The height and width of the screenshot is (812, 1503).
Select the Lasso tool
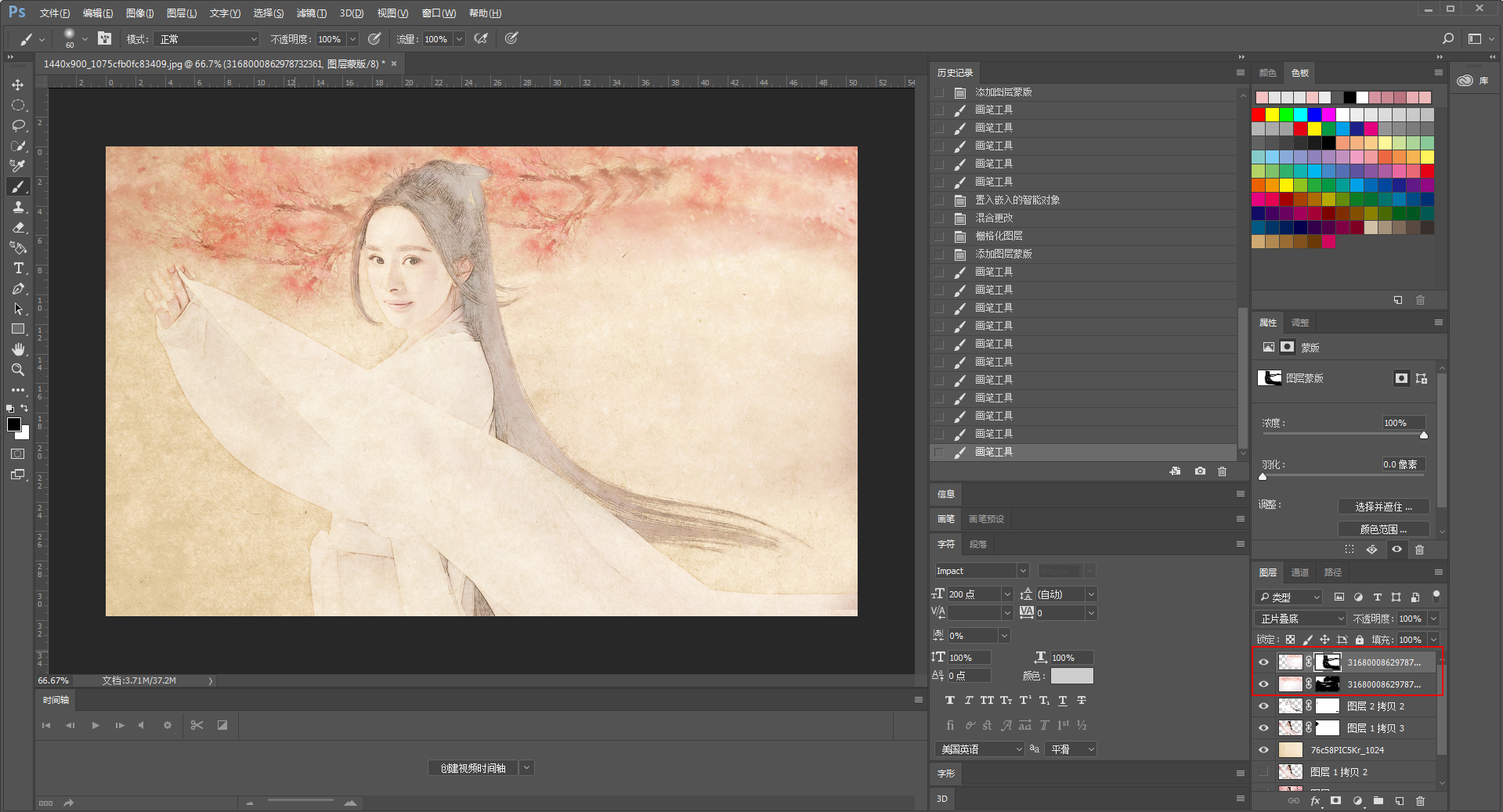point(18,125)
